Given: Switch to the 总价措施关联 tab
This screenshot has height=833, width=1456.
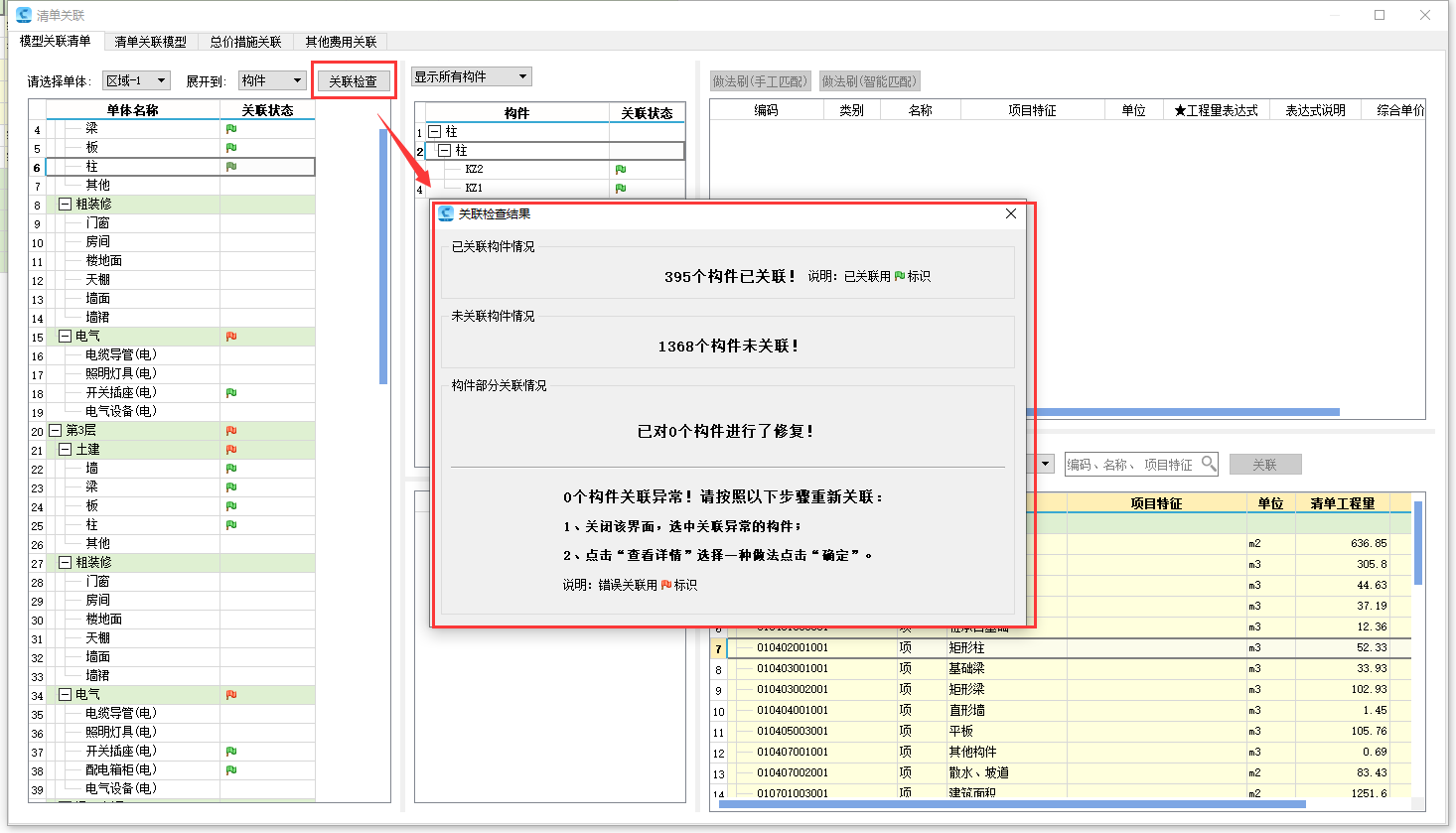Looking at the screenshot, I should point(246,42).
